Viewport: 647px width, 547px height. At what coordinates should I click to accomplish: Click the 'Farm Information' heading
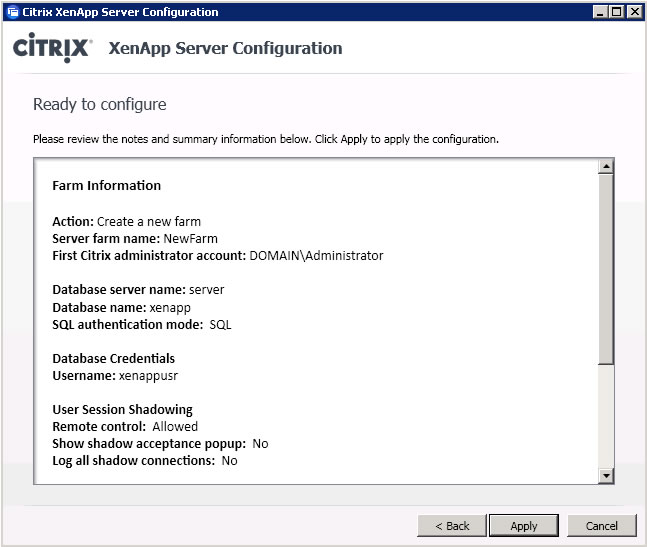point(106,186)
